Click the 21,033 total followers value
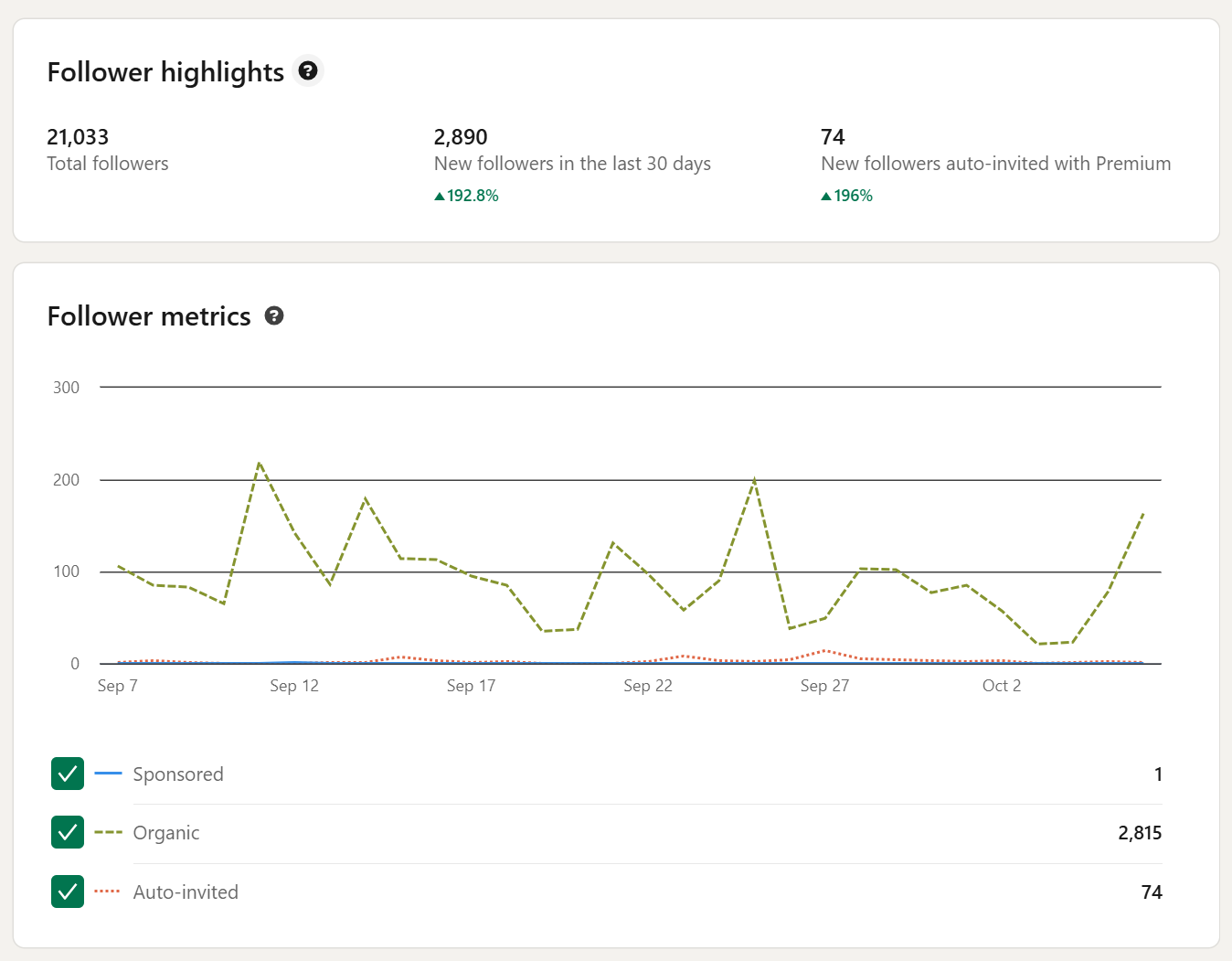Viewport: 1232px width, 961px height. click(x=78, y=137)
